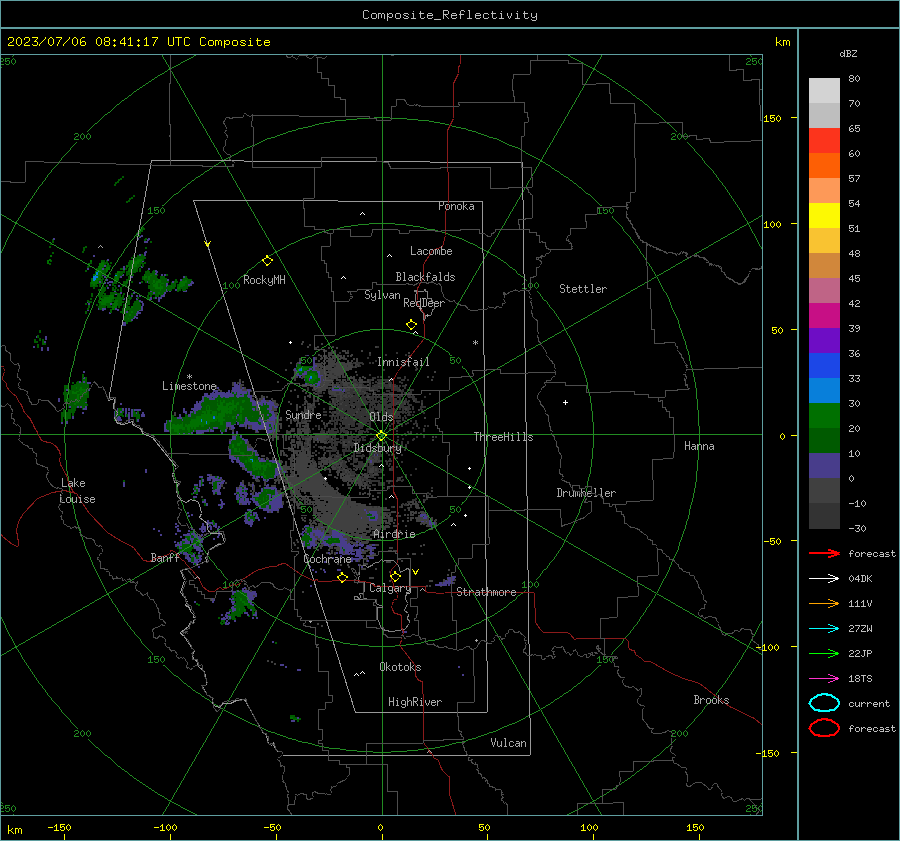Click the Sundre label
Viewport: 900px width, 841px height.
coord(303,414)
